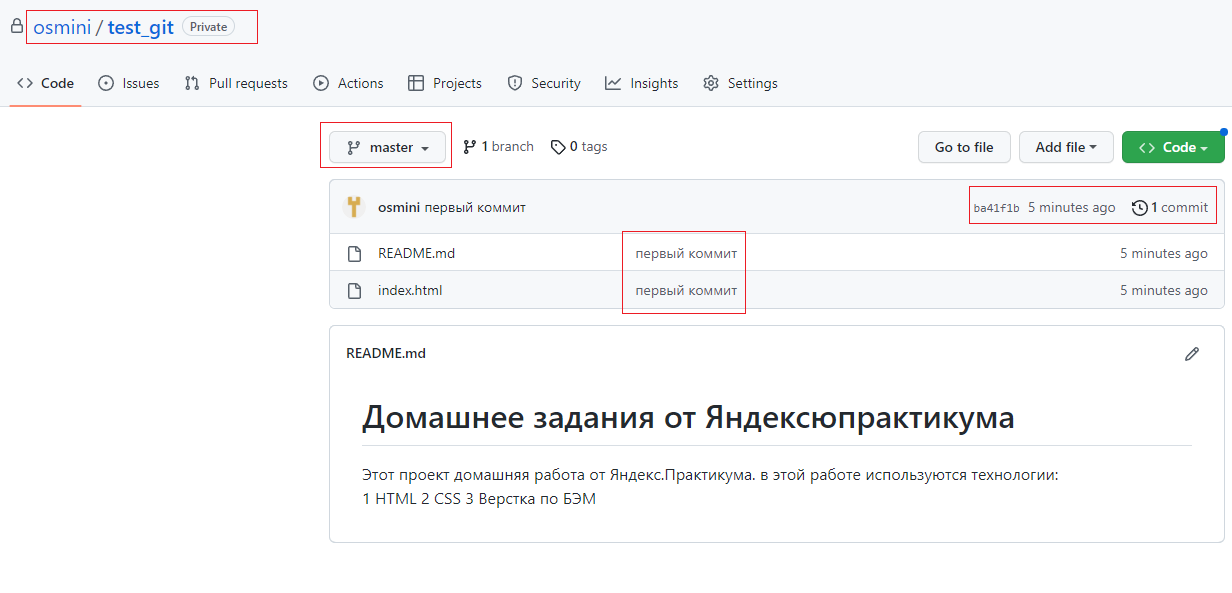Viewport: 1232px width, 593px height.
Task: Click the Pull requests icon
Action: [192, 83]
